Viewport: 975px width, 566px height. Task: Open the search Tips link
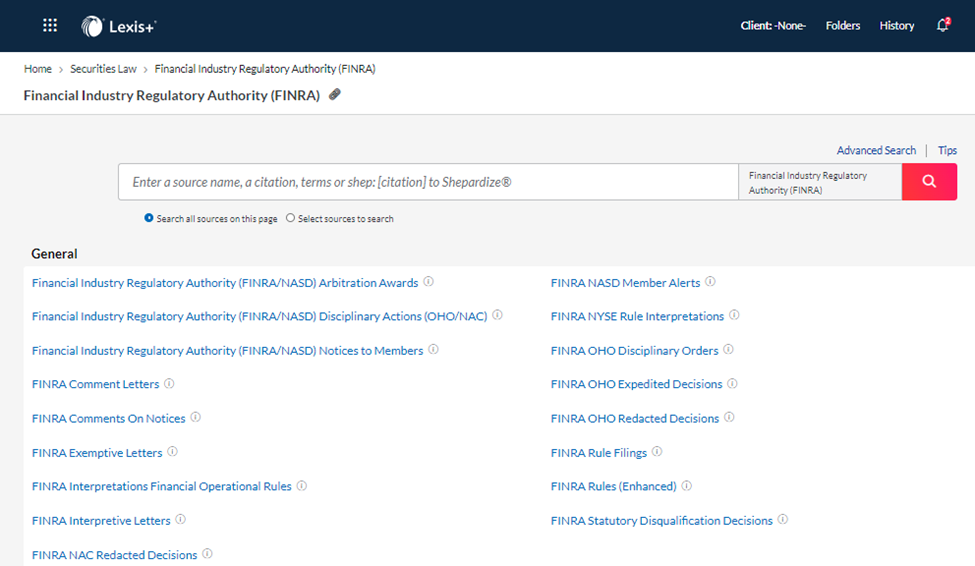click(x=947, y=151)
